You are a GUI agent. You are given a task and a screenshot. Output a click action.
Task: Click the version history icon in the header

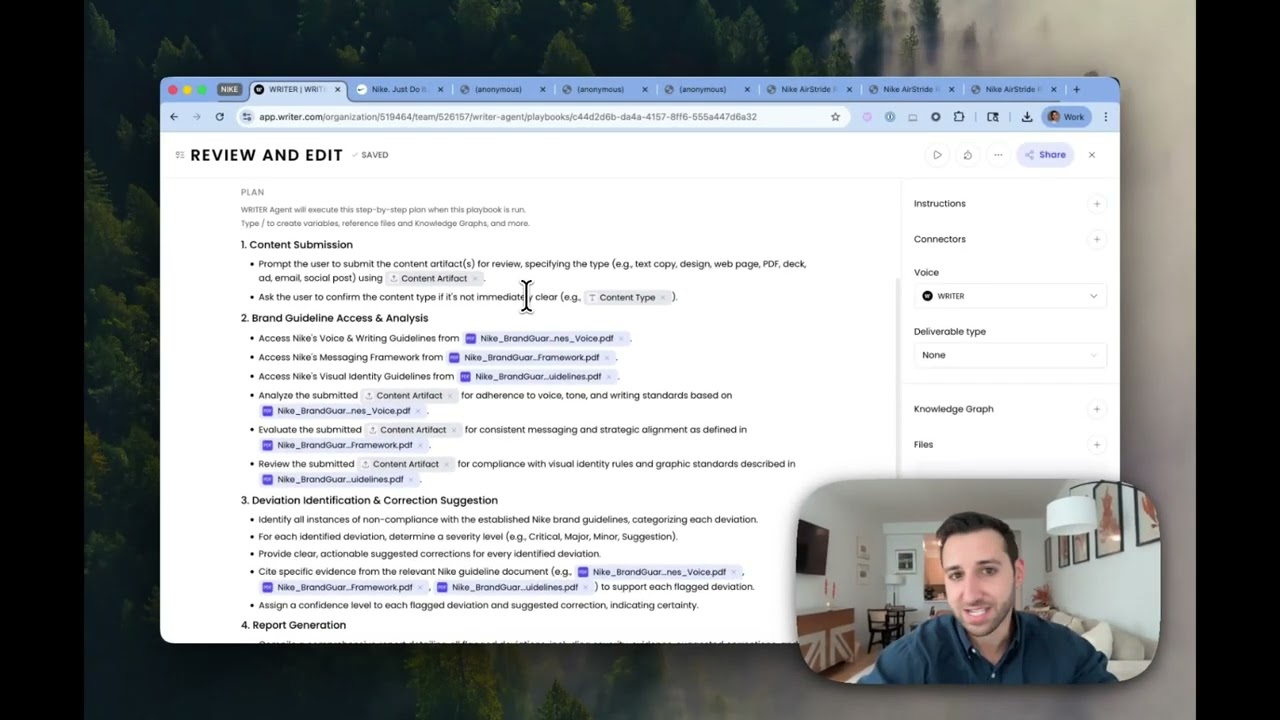tap(967, 155)
